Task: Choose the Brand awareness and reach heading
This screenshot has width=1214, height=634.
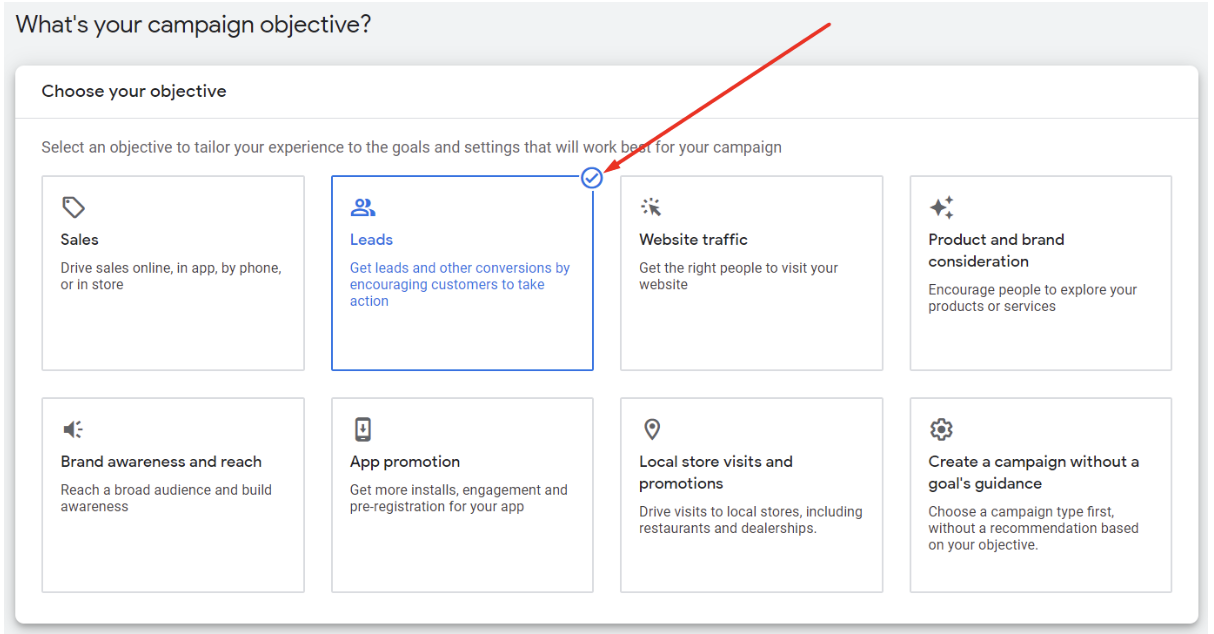Action: [x=161, y=461]
